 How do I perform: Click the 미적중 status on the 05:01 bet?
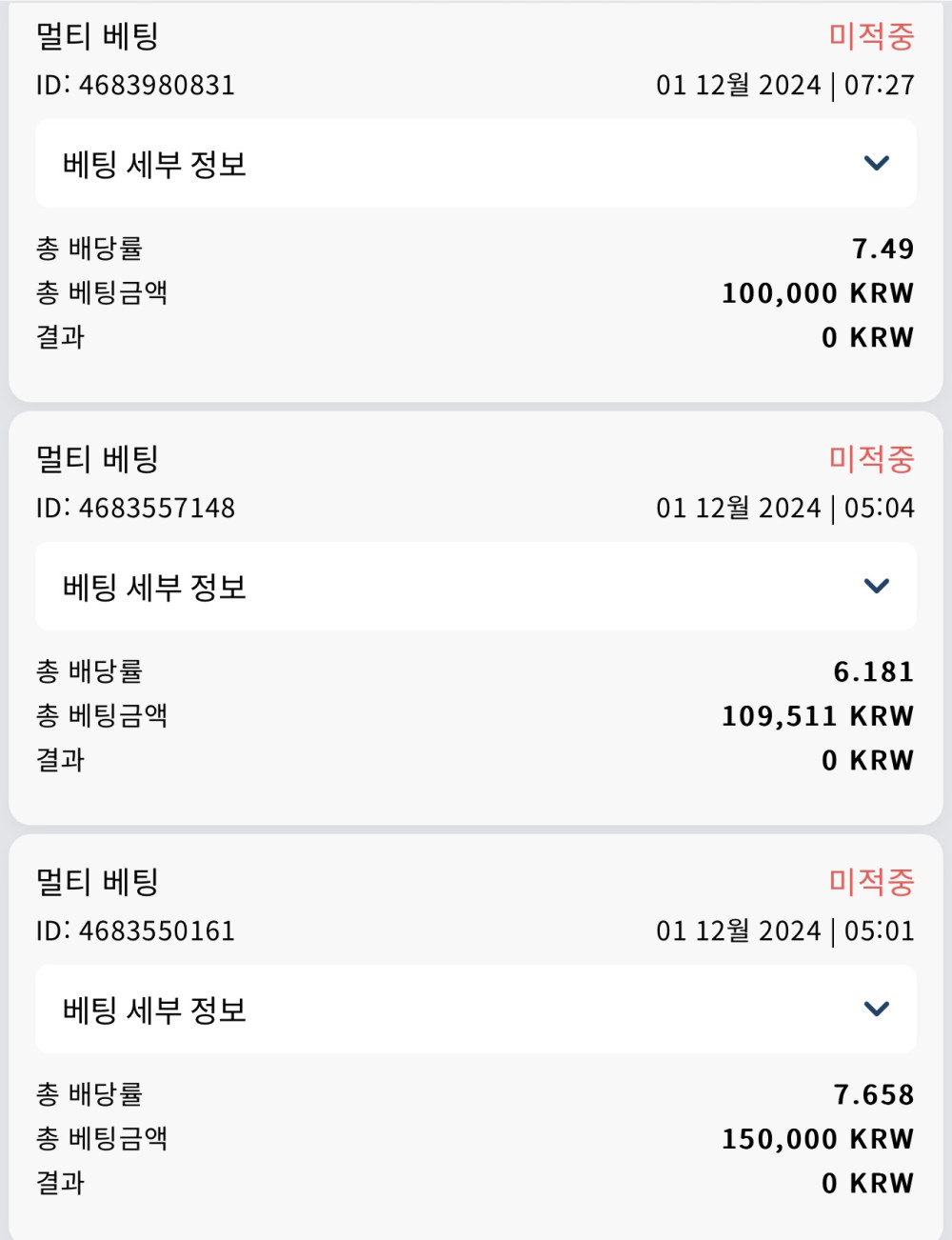[871, 882]
